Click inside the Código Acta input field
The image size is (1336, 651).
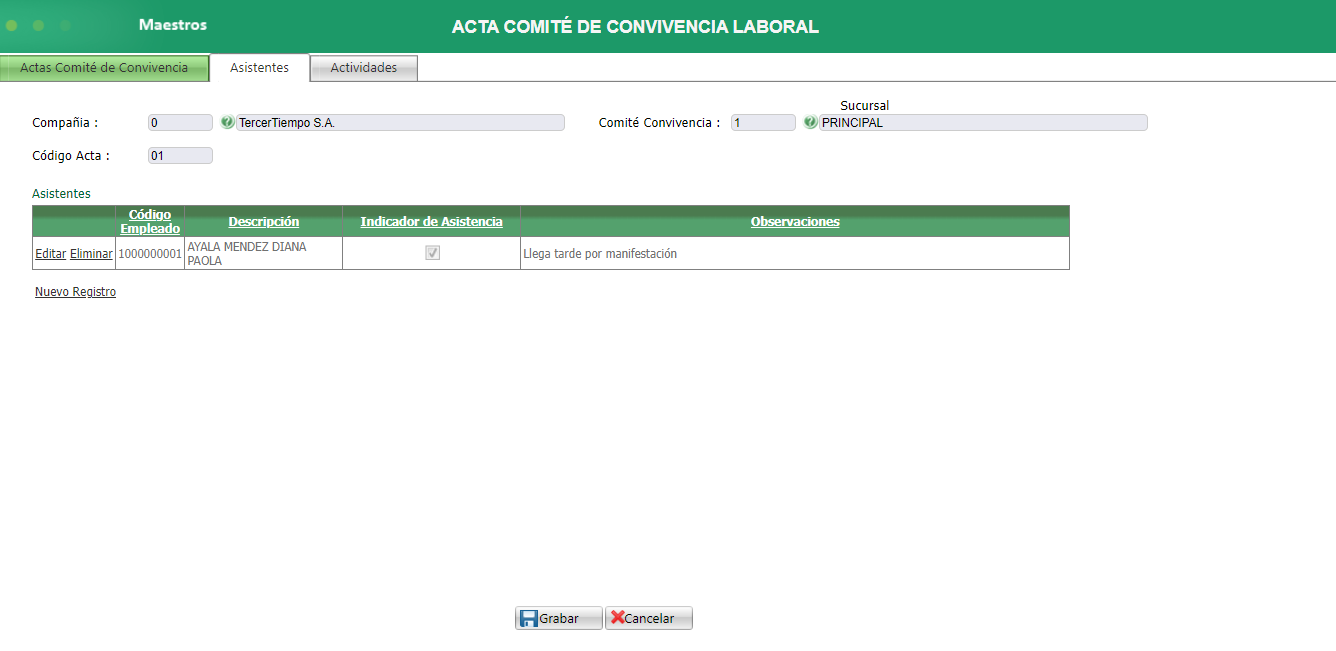pyautogui.click(x=179, y=155)
